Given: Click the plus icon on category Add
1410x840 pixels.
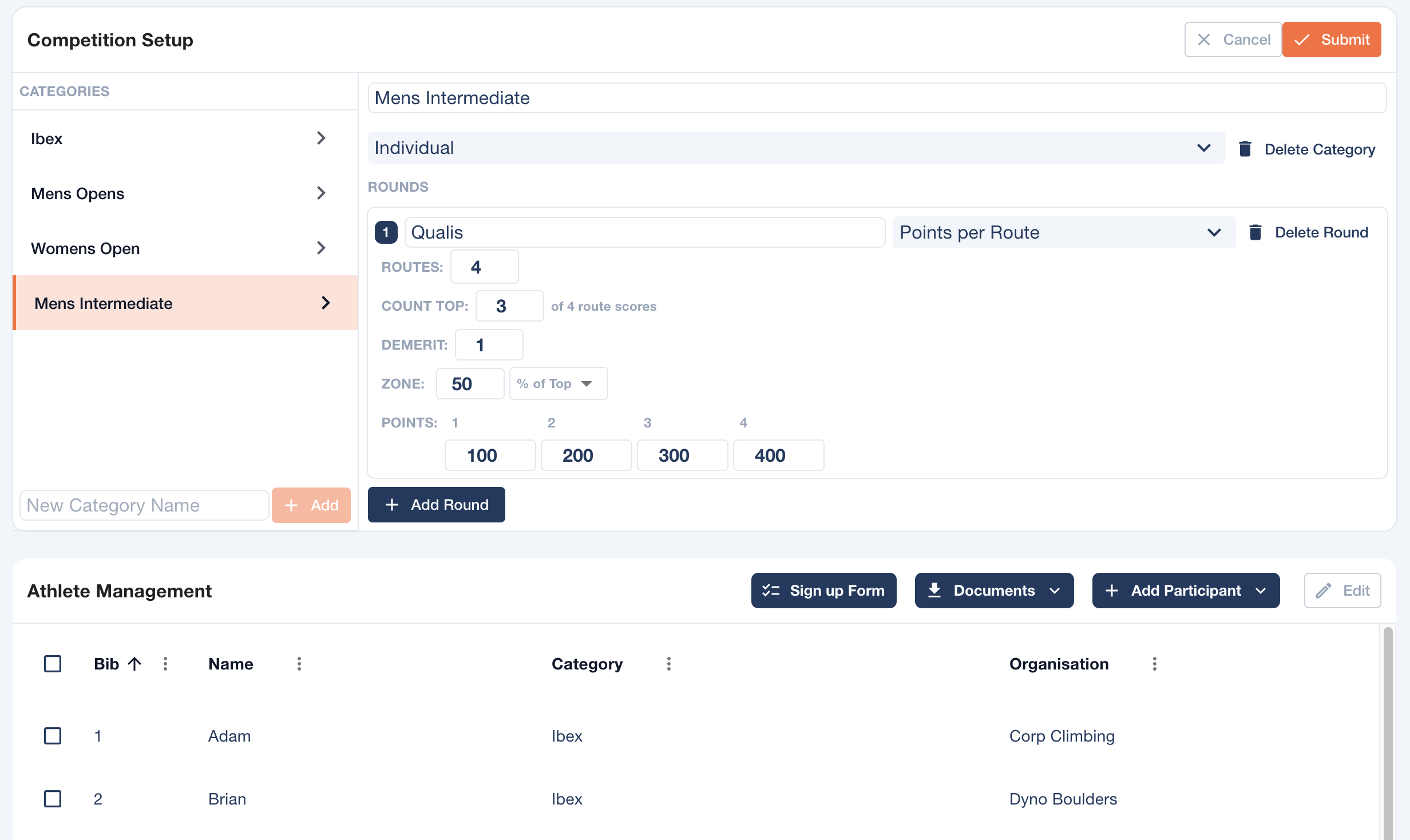Looking at the screenshot, I should click(291, 505).
